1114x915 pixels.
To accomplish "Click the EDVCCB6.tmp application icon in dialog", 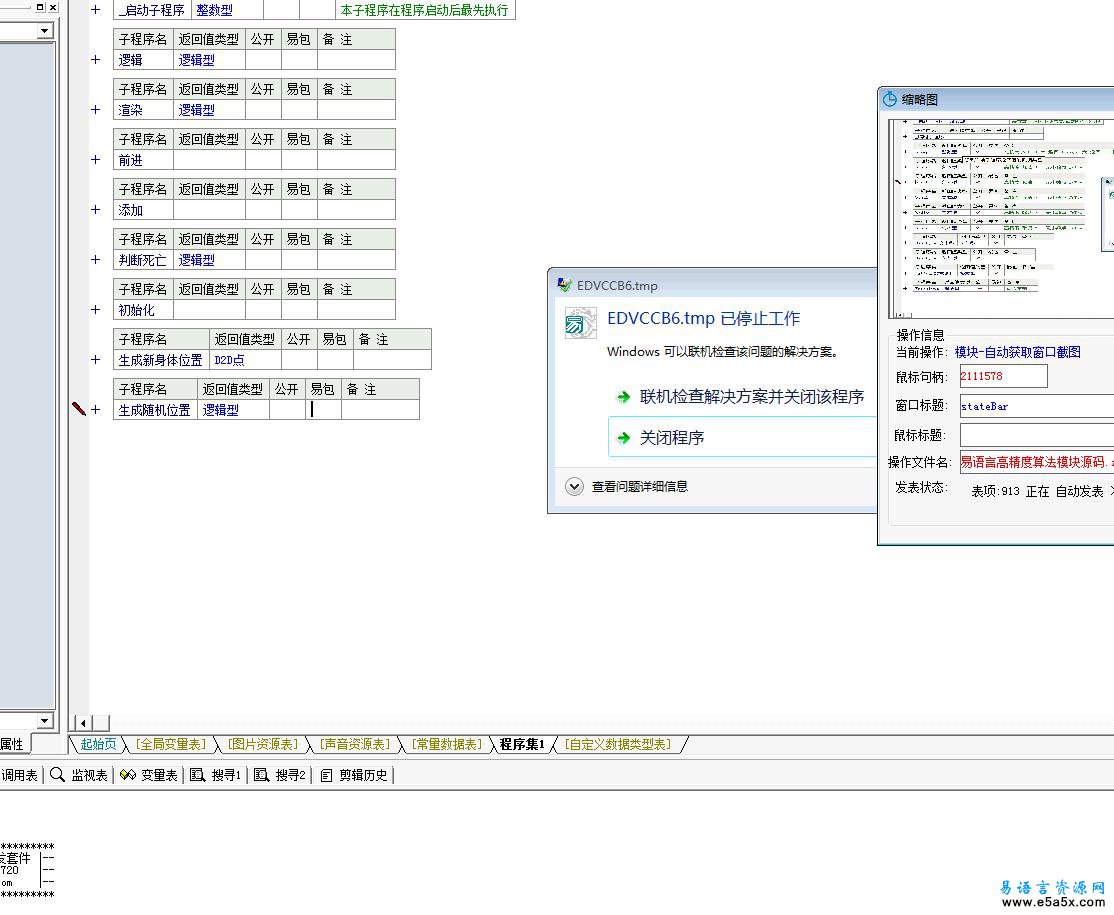I will (580, 323).
